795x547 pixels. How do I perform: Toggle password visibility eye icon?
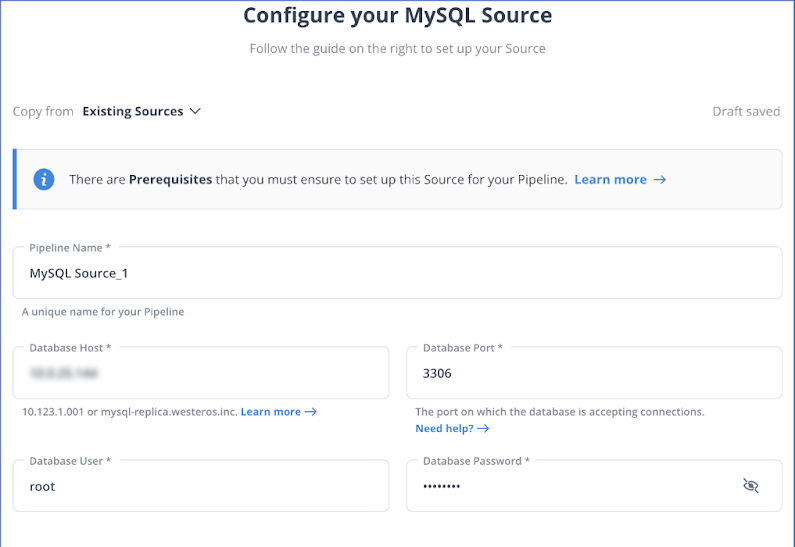coord(750,486)
